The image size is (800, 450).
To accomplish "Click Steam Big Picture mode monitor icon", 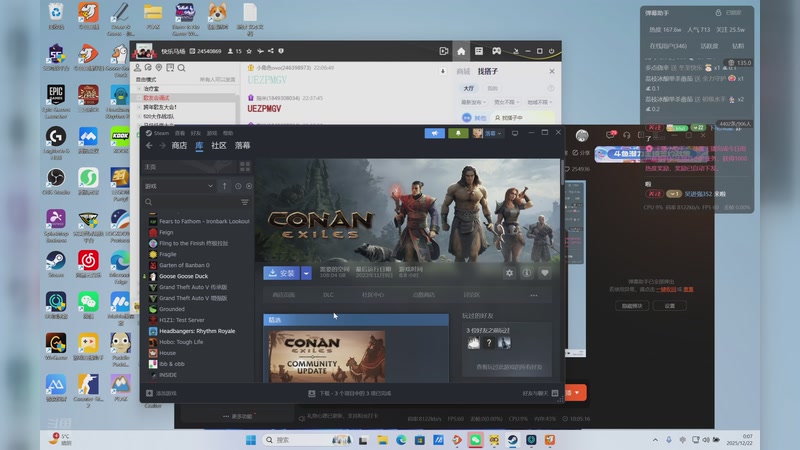I will [515, 133].
